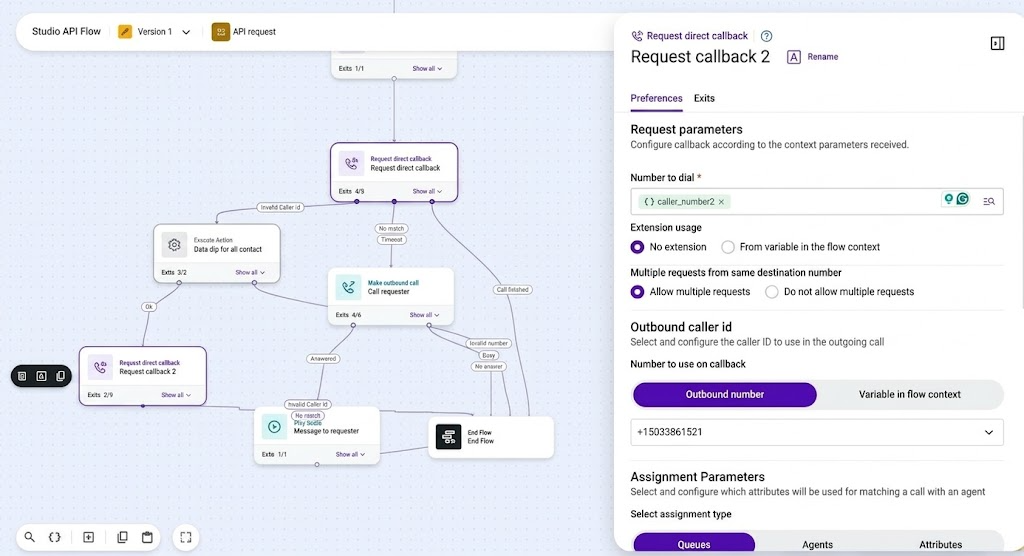Screen dimensions: 1024x556
Task: Click the A icon beside Rename
Action: [x=793, y=57]
